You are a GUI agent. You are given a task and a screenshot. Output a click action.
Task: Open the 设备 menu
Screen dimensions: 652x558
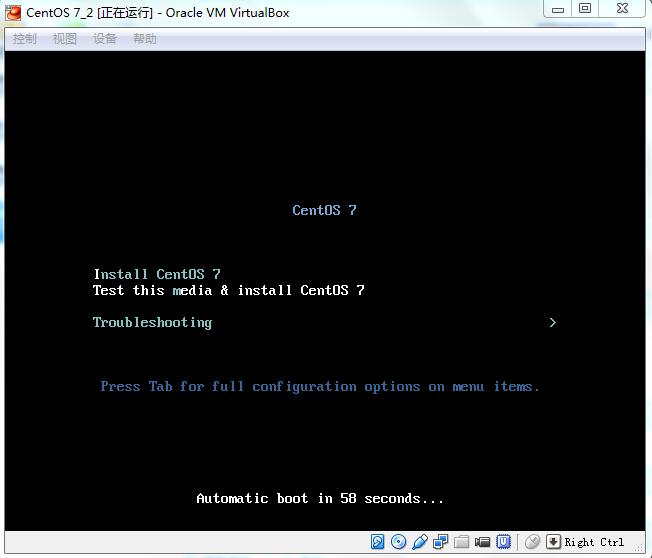[x=104, y=39]
